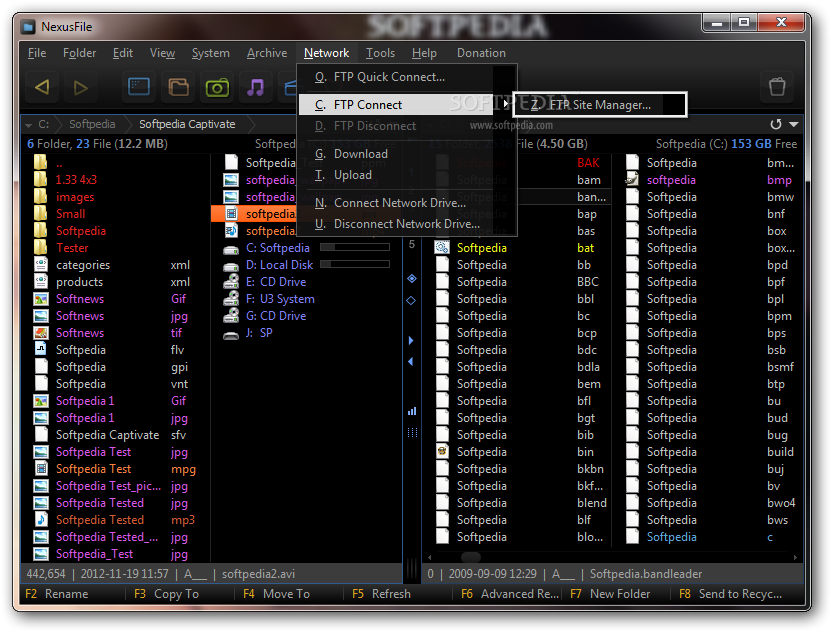This screenshot has height=632, width=832.
Task: Select the G: CD Drive icon
Action: click(x=231, y=316)
